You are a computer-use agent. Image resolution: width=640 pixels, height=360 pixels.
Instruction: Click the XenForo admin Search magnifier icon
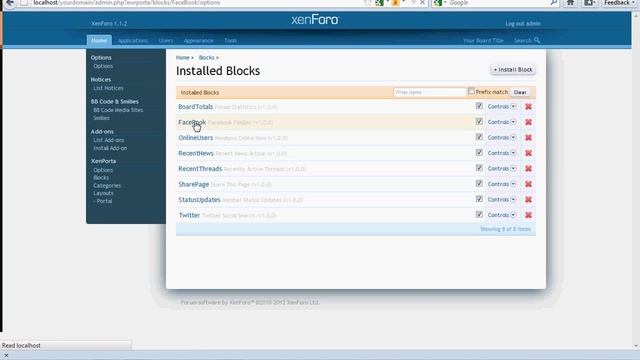(537, 40)
